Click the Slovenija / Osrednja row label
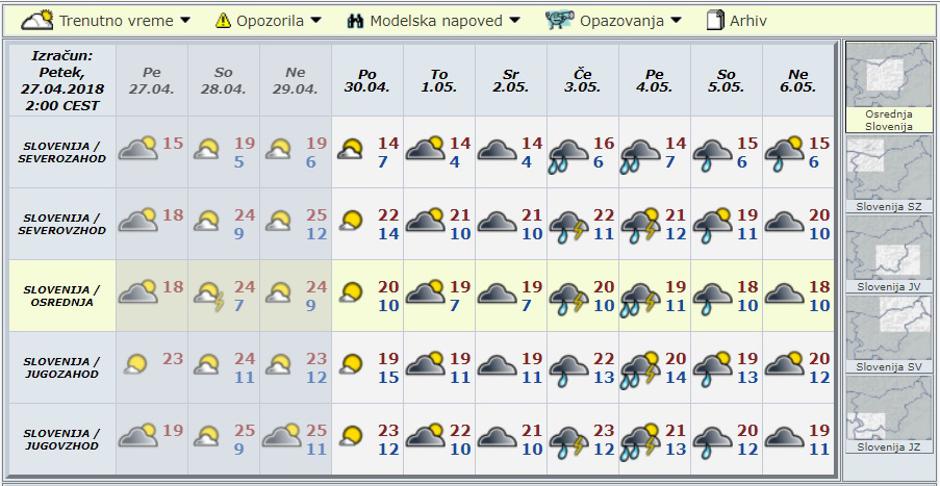Image resolution: width=940 pixels, height=486 pixels. [61, 295]
